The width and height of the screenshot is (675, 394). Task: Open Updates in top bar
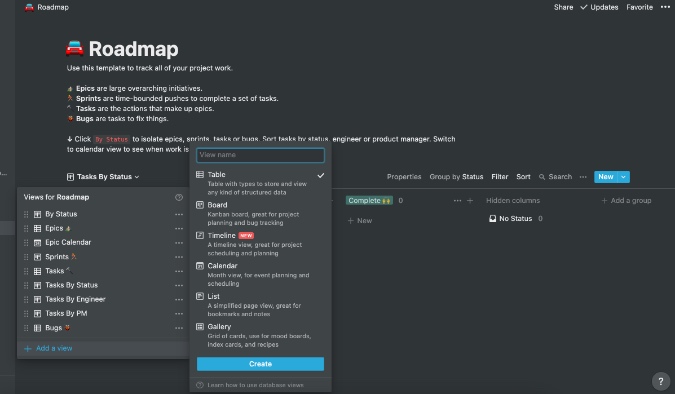coord(599,7)
